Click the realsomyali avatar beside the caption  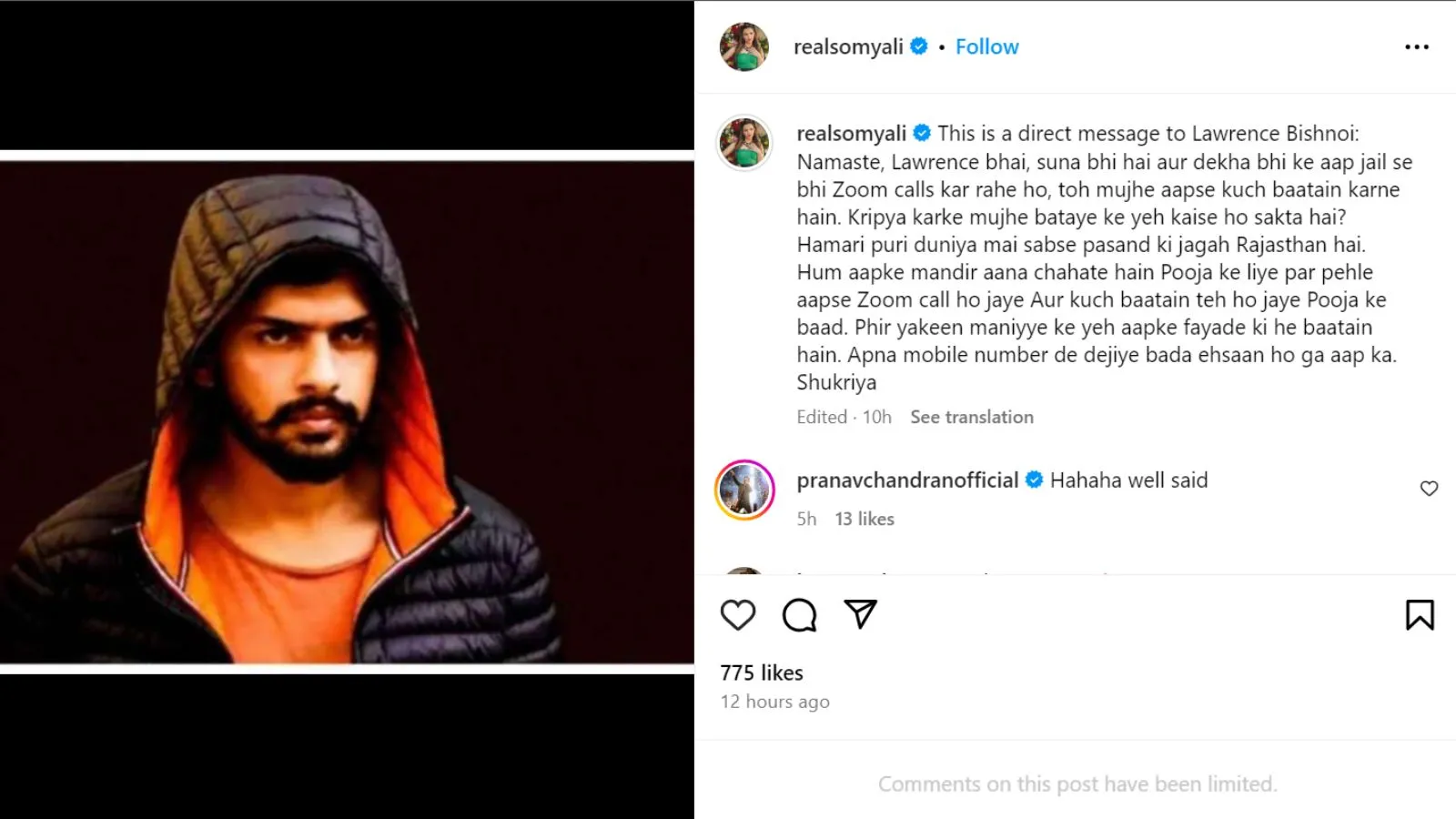pos(744,143)
